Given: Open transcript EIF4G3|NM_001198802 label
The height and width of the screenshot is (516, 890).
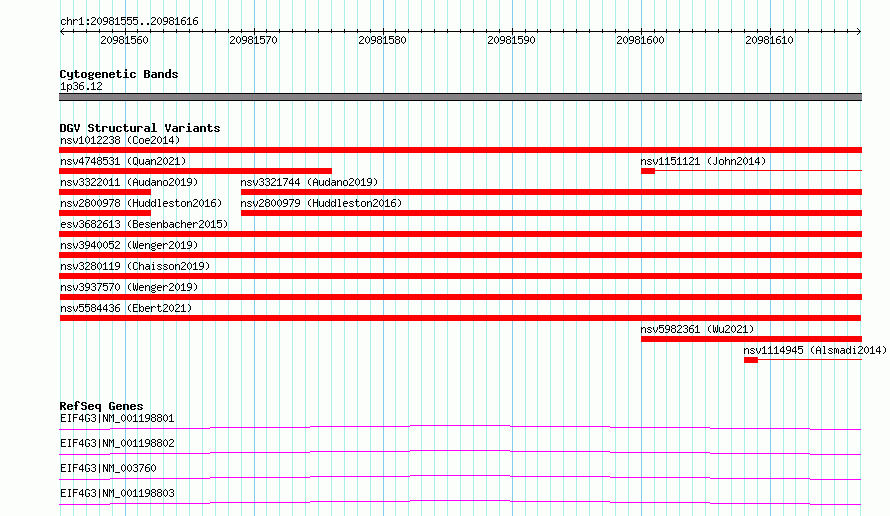Looking at the screenshot, I should point(117,443).
